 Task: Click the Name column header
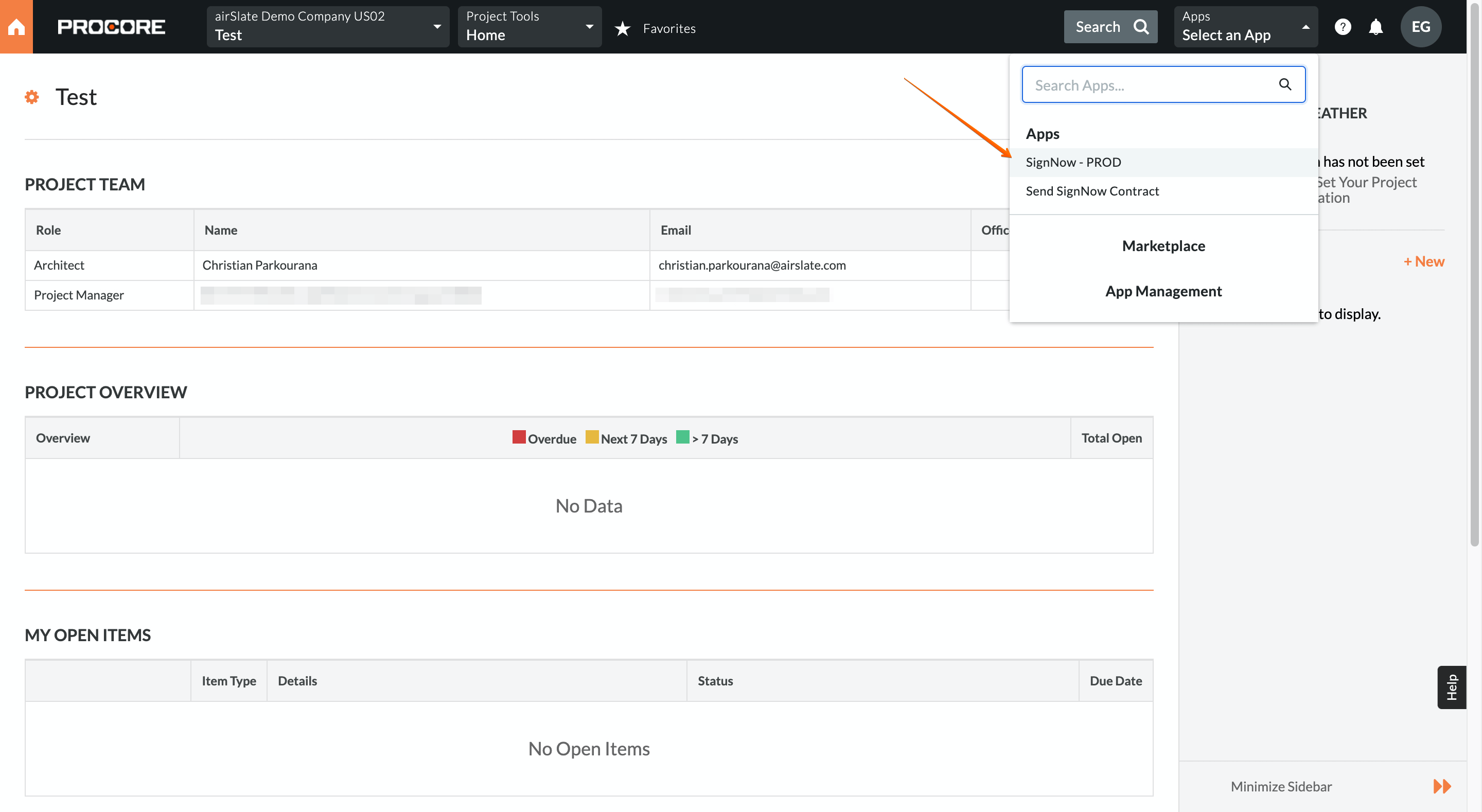click(421, 230)
